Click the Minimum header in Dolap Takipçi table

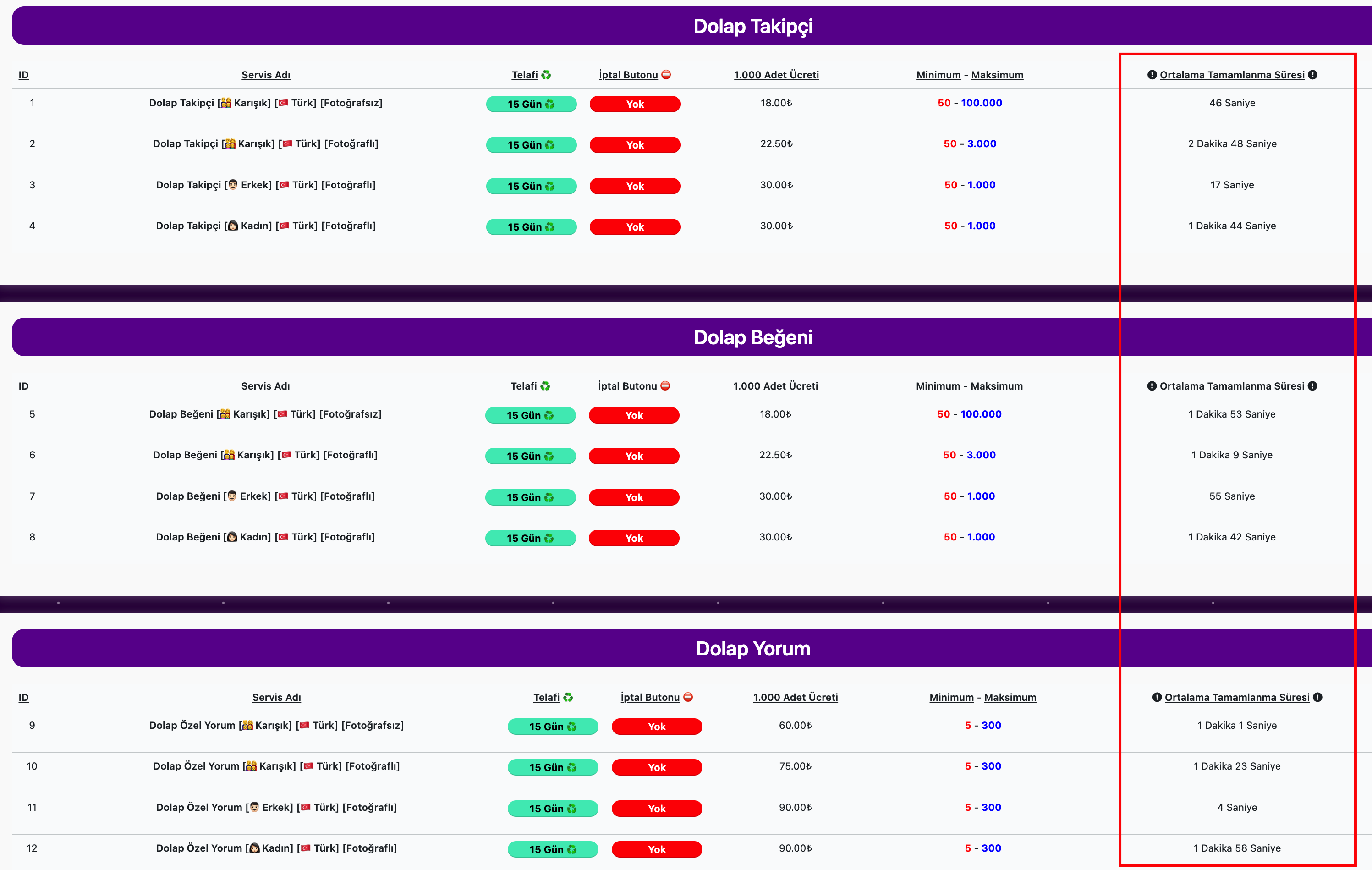[x=938, y=75]
